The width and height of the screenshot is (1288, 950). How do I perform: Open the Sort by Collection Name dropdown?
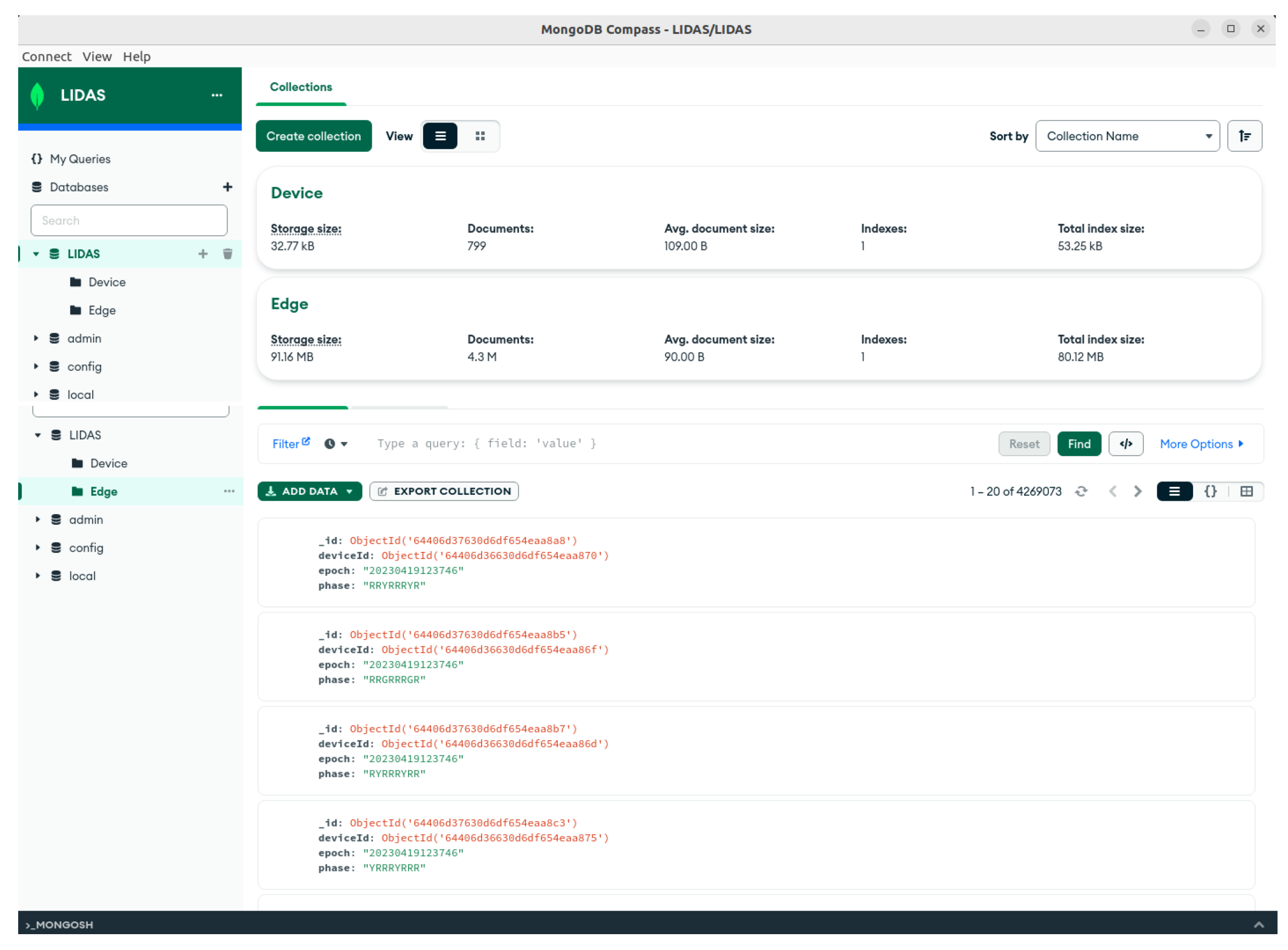(x=1127, y=136)
